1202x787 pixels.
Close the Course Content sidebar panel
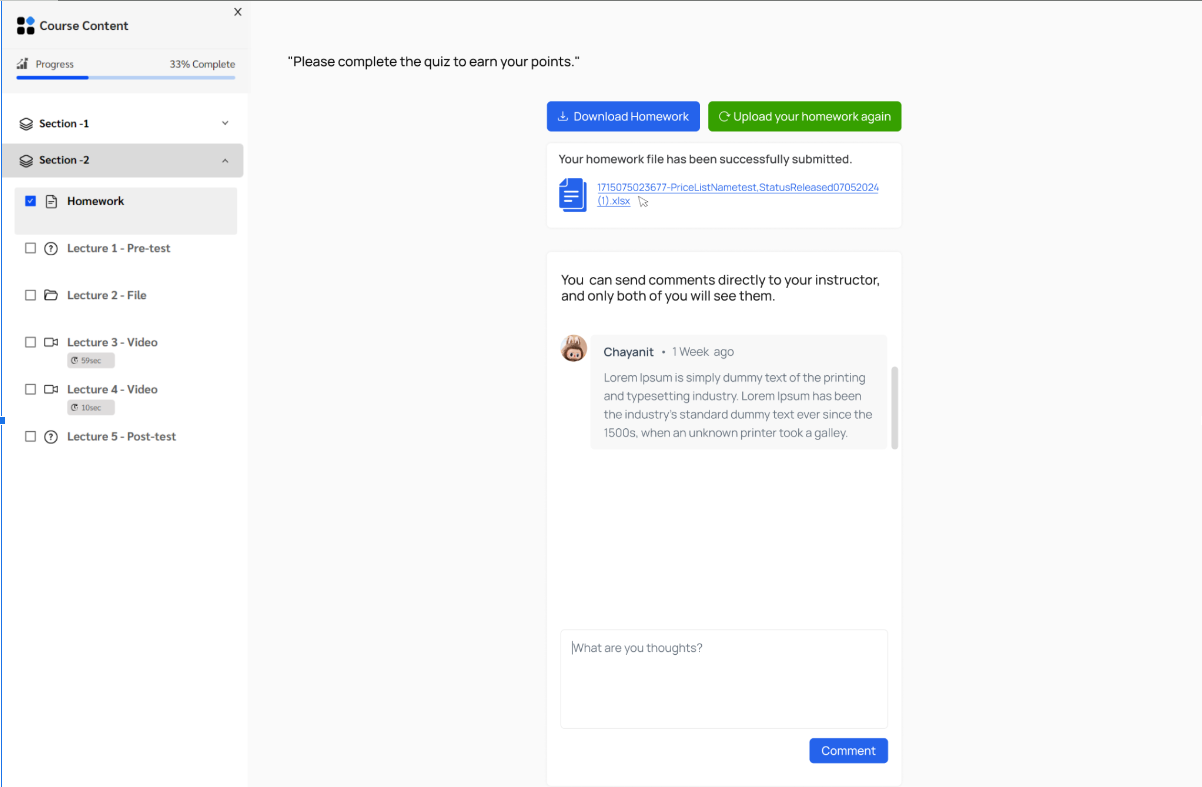click(237, 12)
